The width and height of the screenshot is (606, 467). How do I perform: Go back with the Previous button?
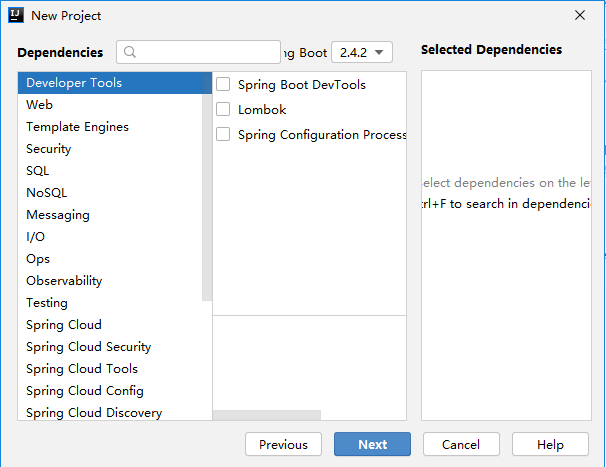tap(283, 444)
